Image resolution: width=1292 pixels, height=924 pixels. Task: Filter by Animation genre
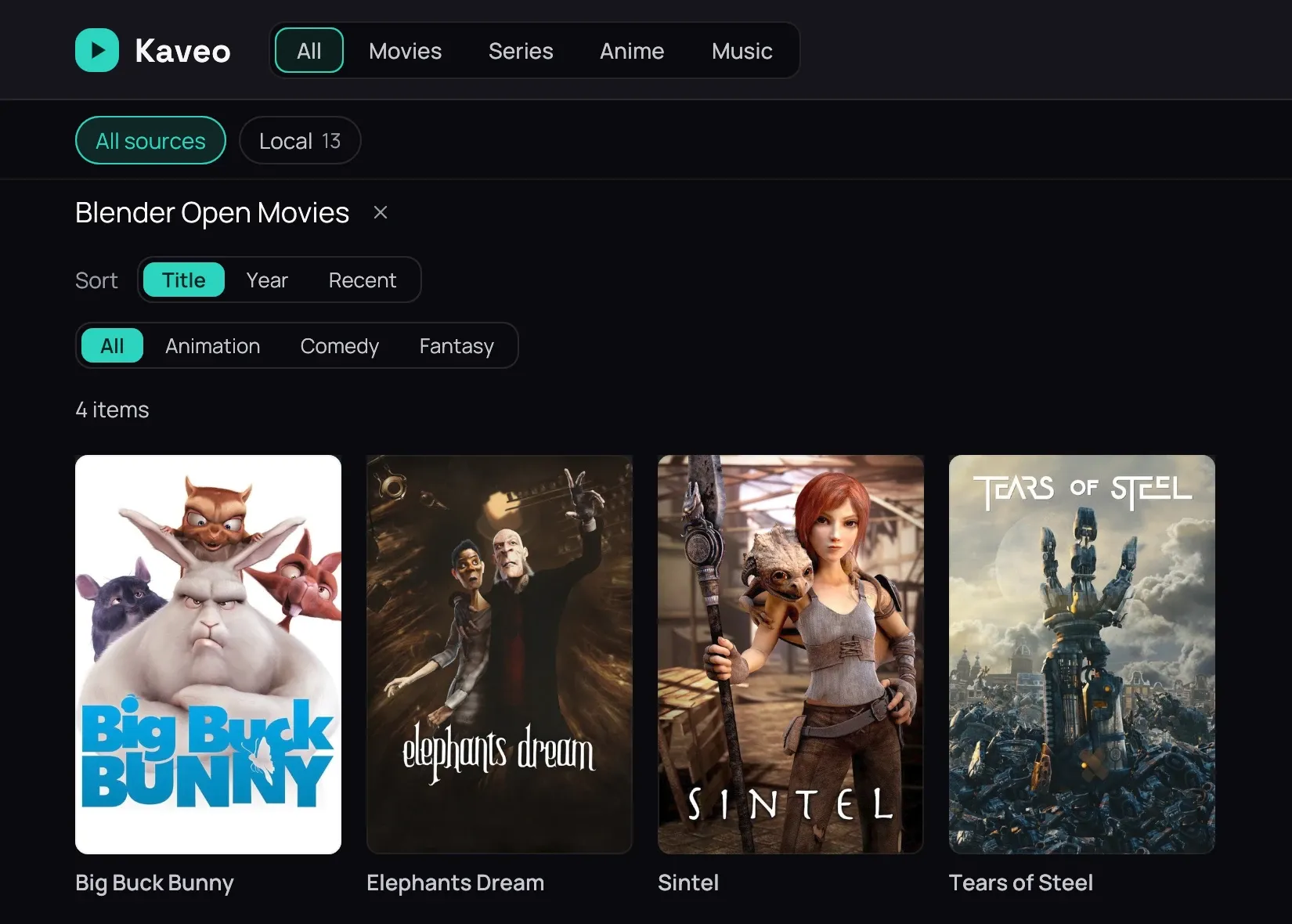(212, 345)
